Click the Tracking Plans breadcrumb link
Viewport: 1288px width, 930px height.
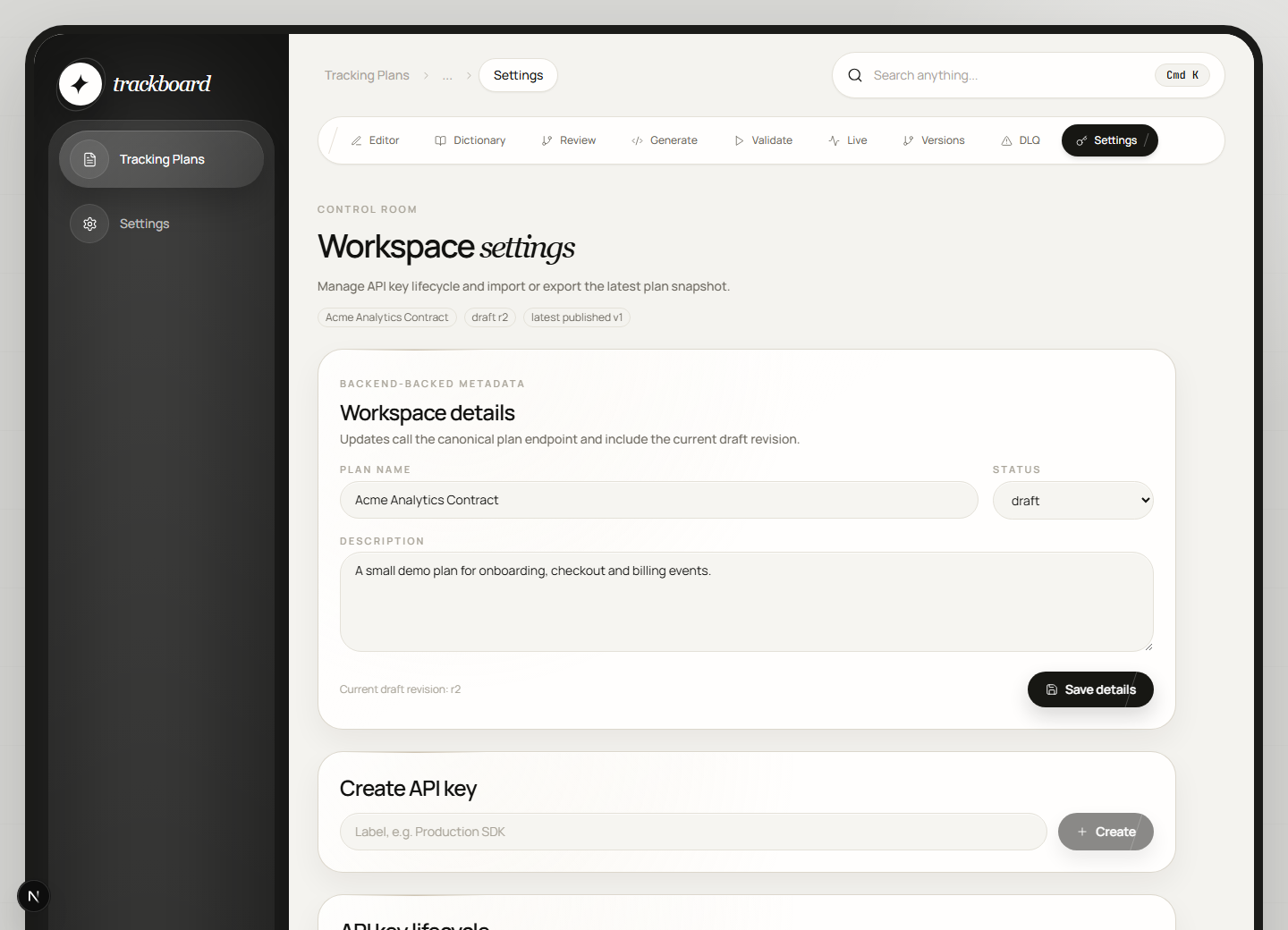[367, 75]
